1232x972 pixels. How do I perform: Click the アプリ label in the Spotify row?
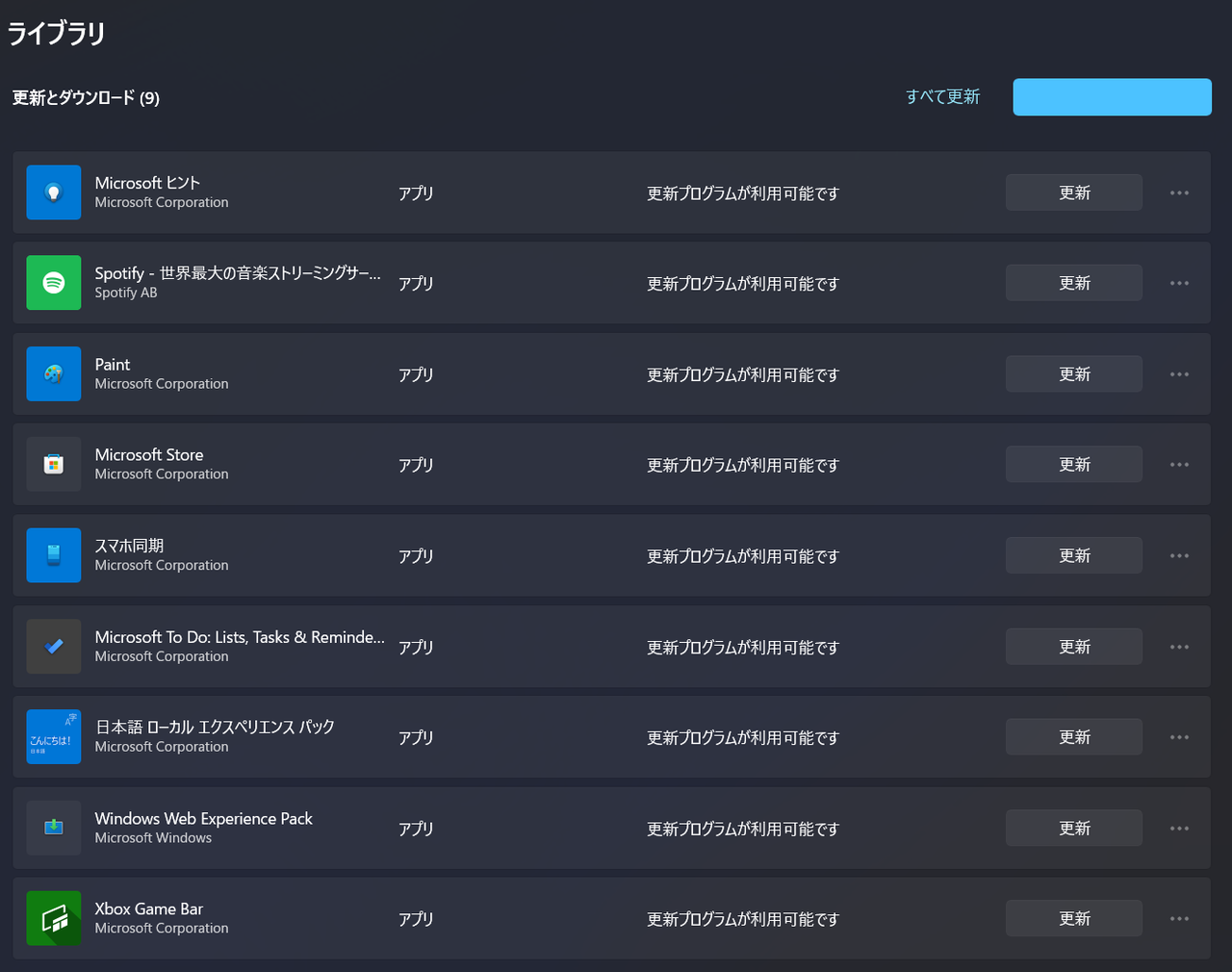(416, 284)
